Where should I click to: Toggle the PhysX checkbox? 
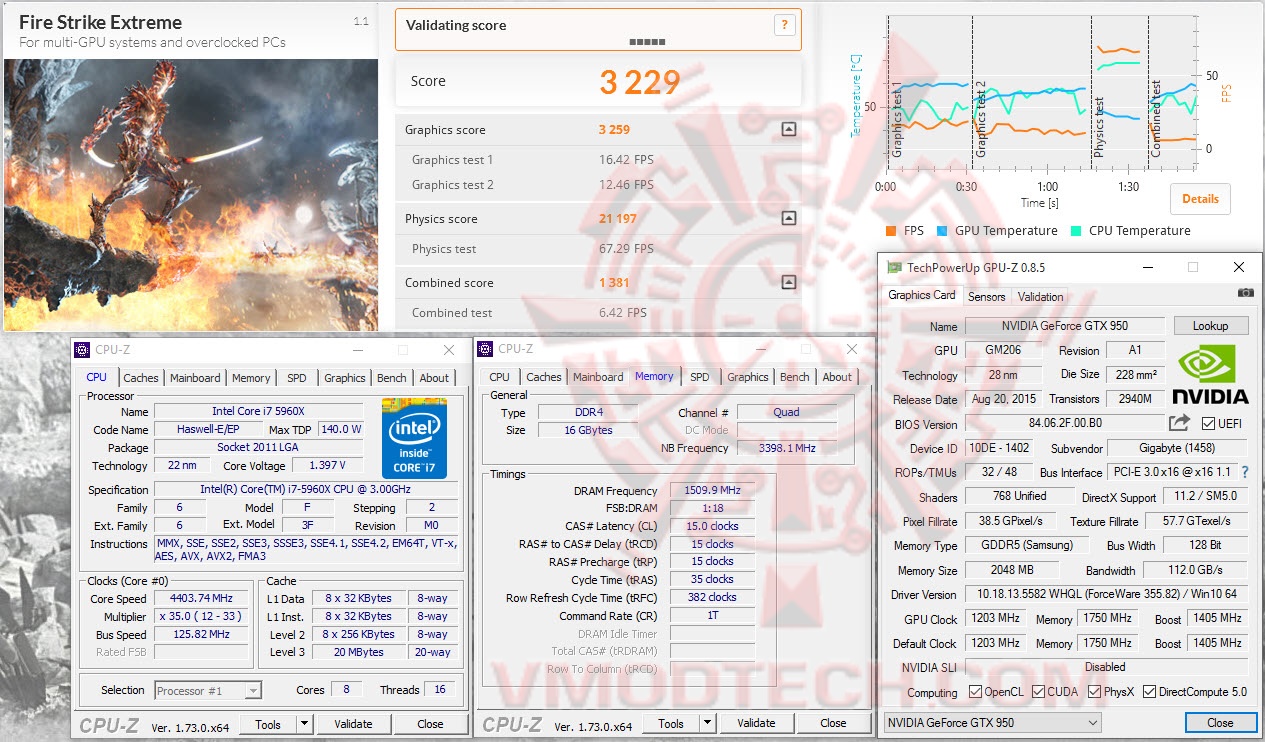click(1096, 692)
